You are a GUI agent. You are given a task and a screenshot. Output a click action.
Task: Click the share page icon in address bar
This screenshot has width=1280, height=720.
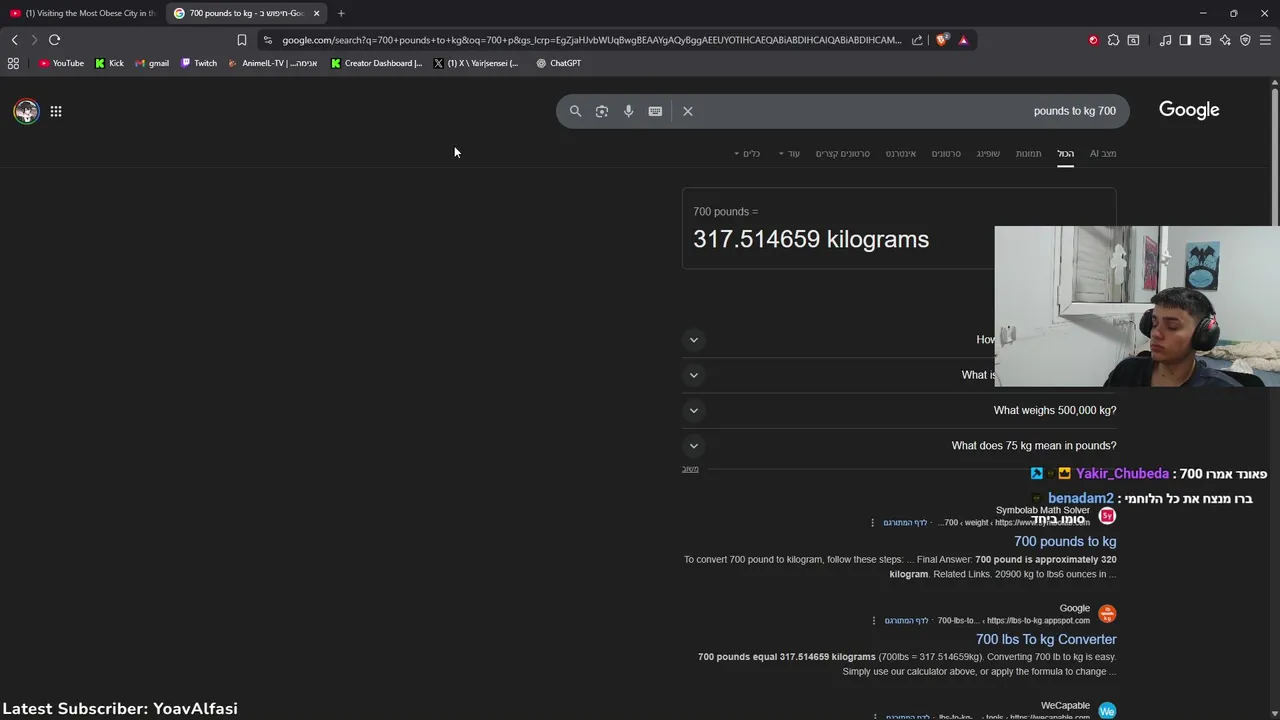(917, 40)
